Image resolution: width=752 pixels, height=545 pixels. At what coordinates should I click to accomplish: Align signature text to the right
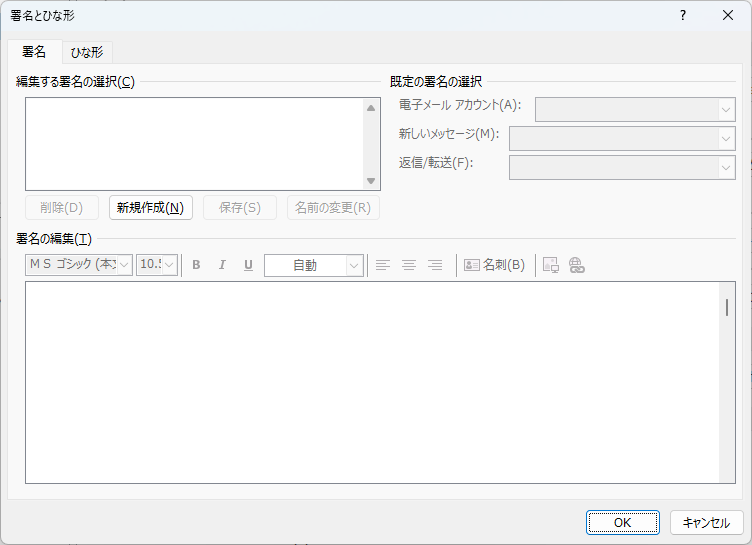click(x=435, y=265)
